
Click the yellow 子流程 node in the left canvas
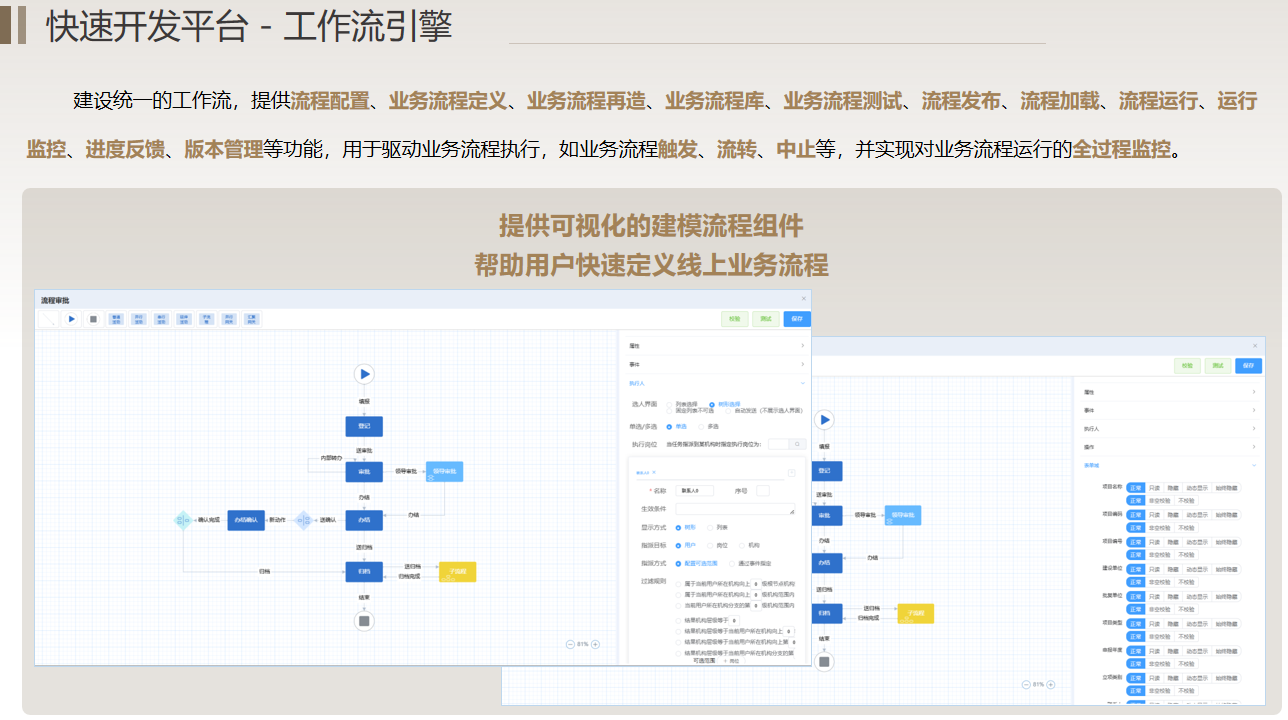click(457, 572)
